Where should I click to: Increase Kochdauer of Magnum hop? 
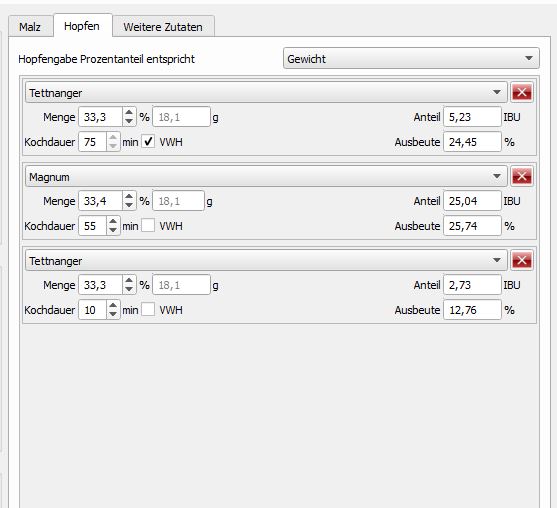tap(113, 222)
